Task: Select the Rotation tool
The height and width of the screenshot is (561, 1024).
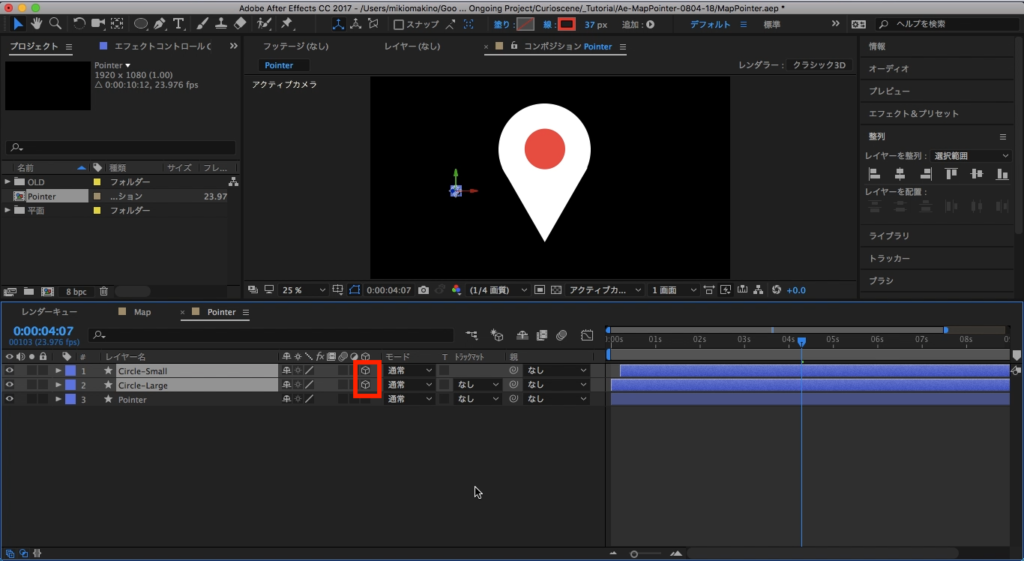Action: click(79, 23)
